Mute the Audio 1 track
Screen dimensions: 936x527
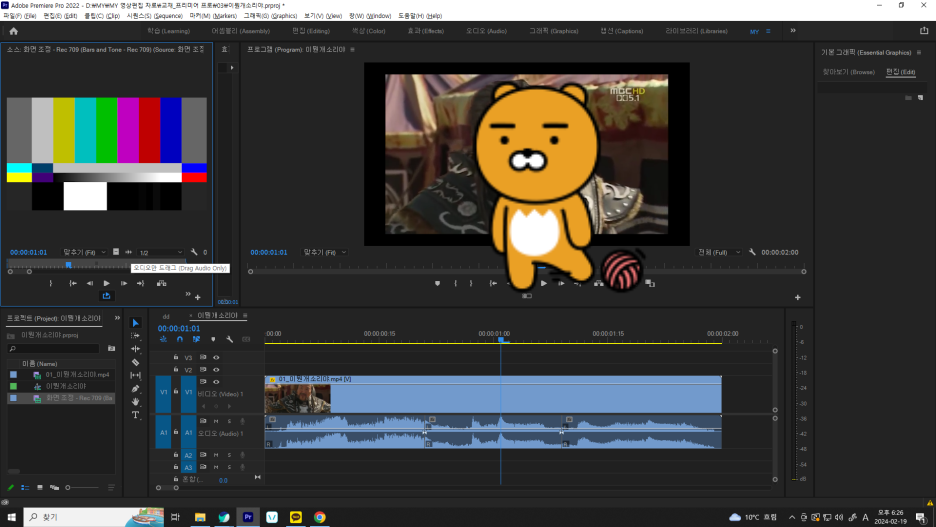216,421
